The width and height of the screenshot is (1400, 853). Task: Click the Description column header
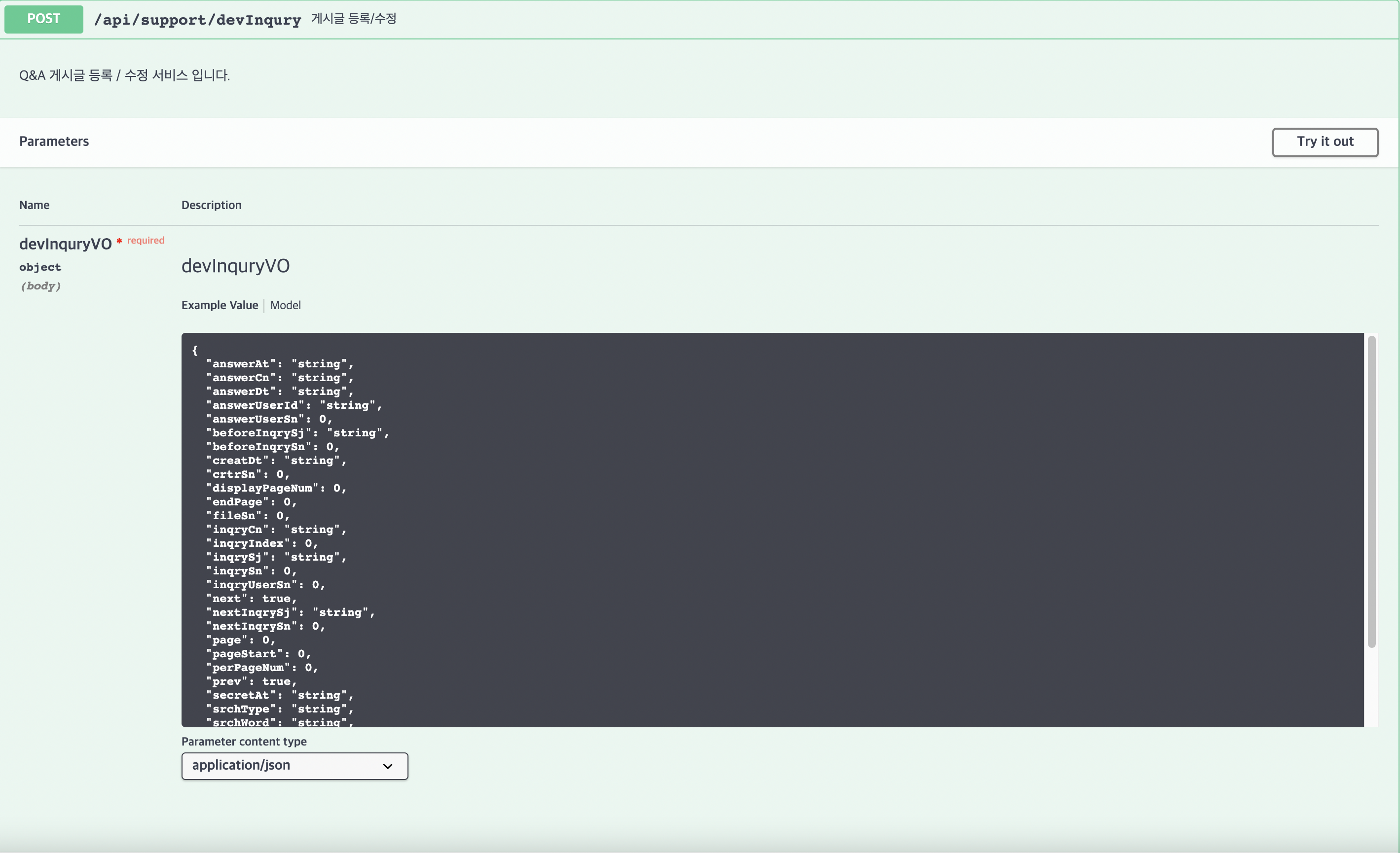(211, 205)
